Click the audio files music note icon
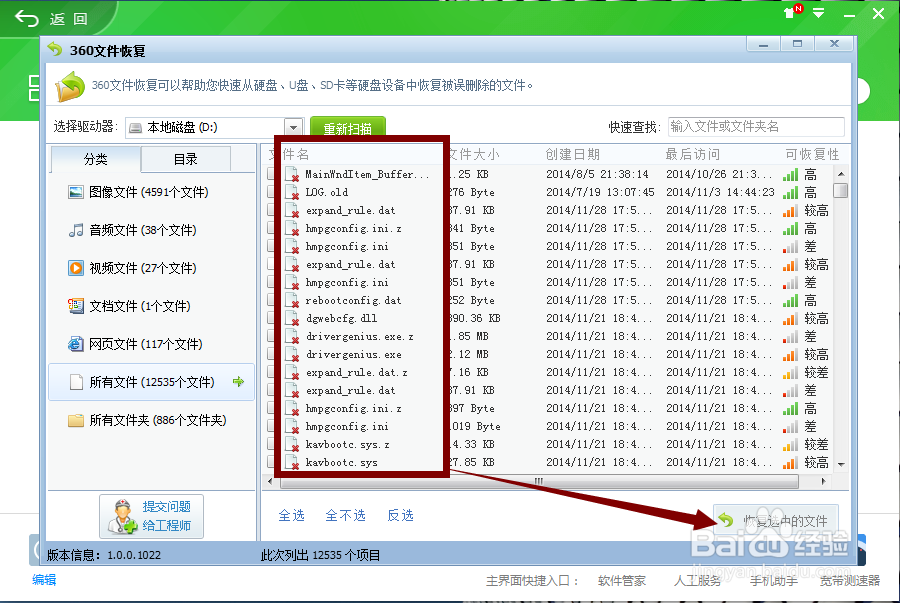900x603 pixels. point(76,231)
